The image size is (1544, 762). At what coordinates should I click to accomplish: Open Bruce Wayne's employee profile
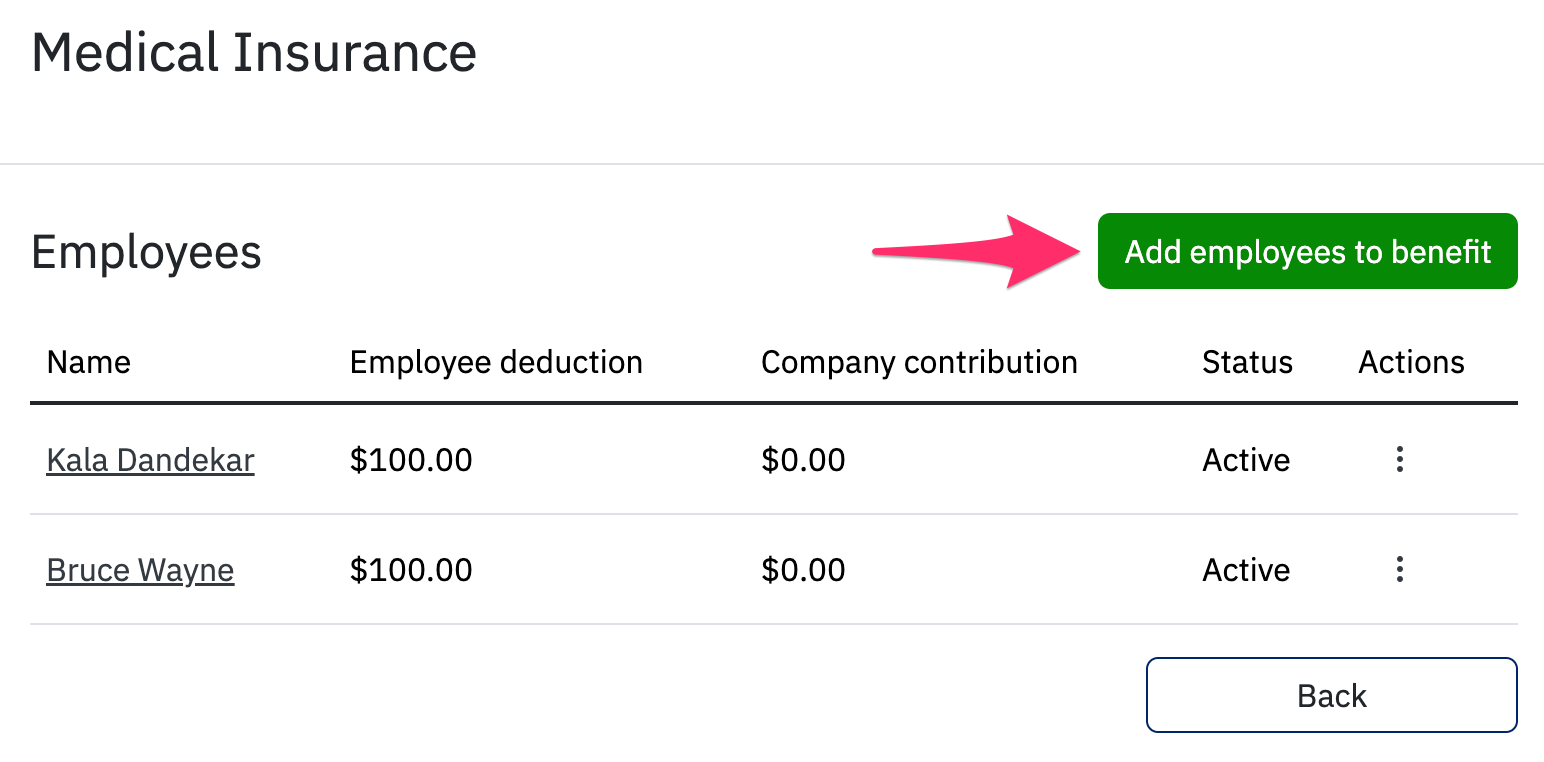coord(140,570)
